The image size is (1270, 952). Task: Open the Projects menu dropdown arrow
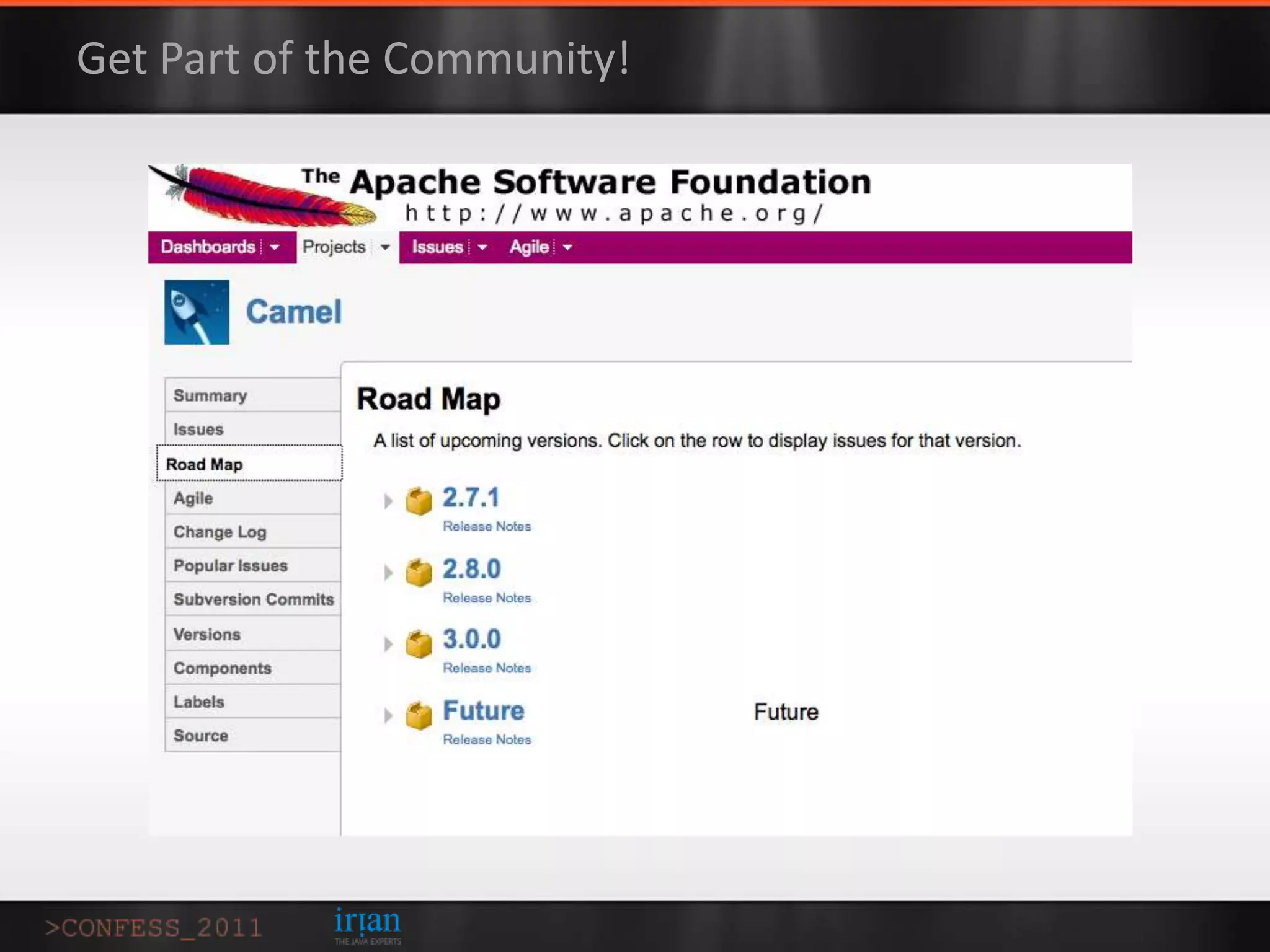[x=385, y=247]
